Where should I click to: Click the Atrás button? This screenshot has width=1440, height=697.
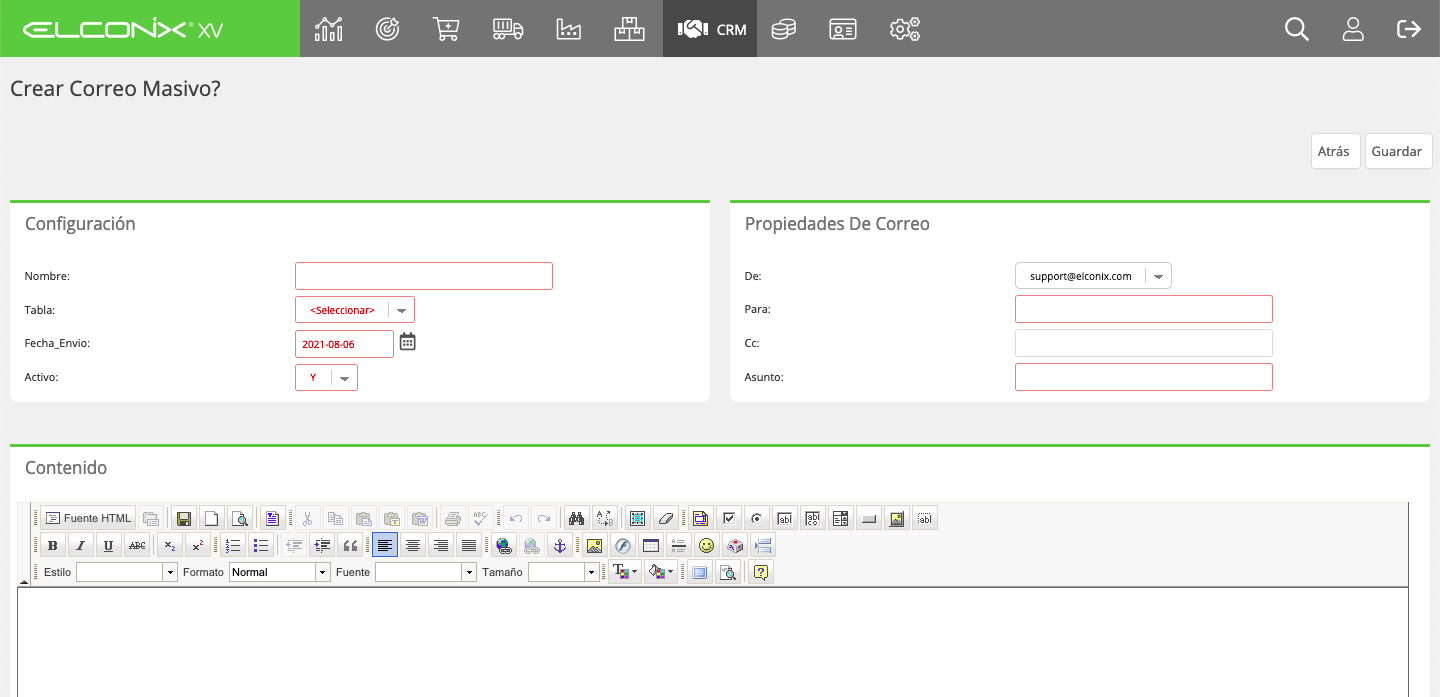[x=1336, y=152]
